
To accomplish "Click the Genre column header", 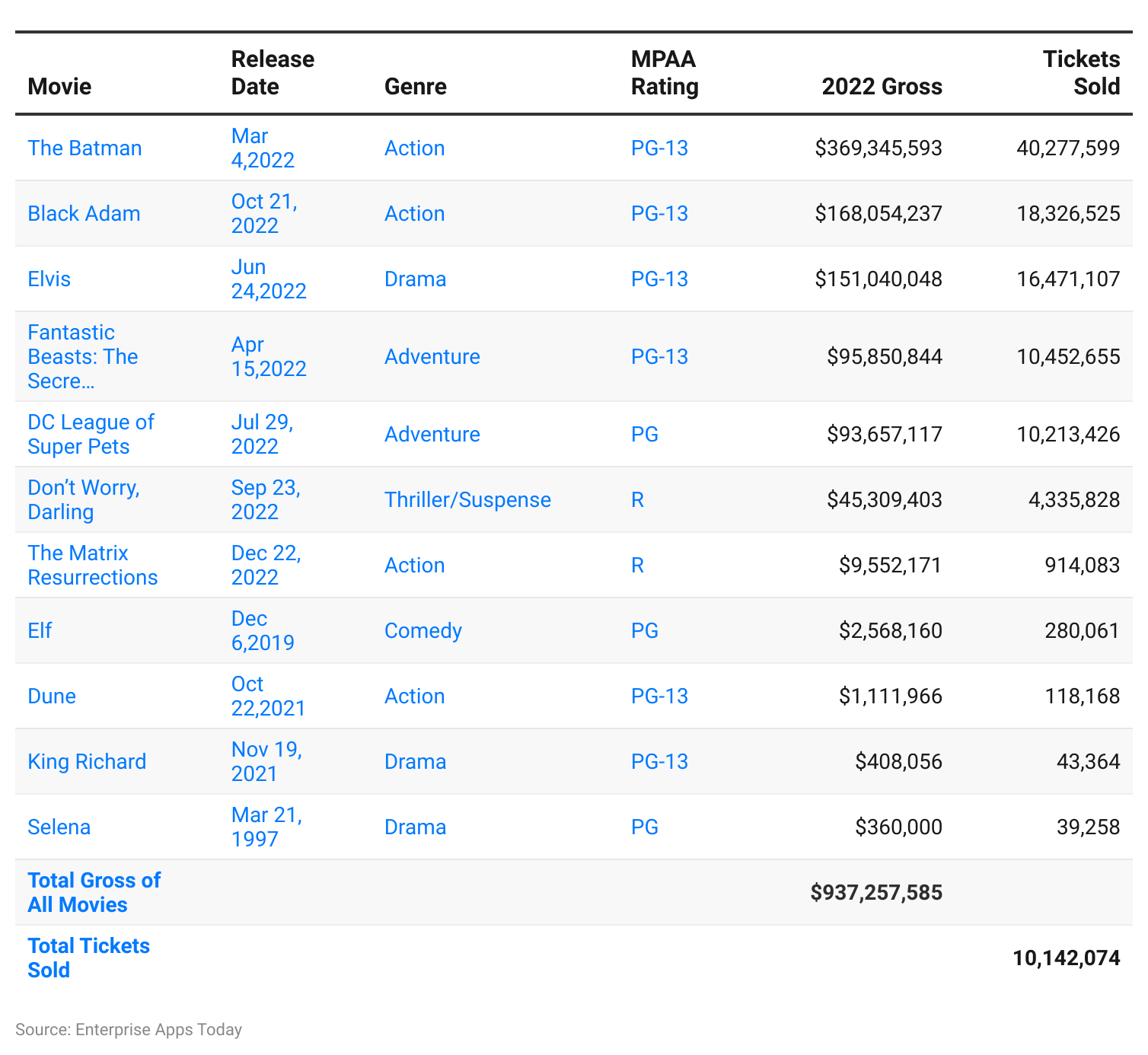I will pyautogui.click(x=416, y=86).
